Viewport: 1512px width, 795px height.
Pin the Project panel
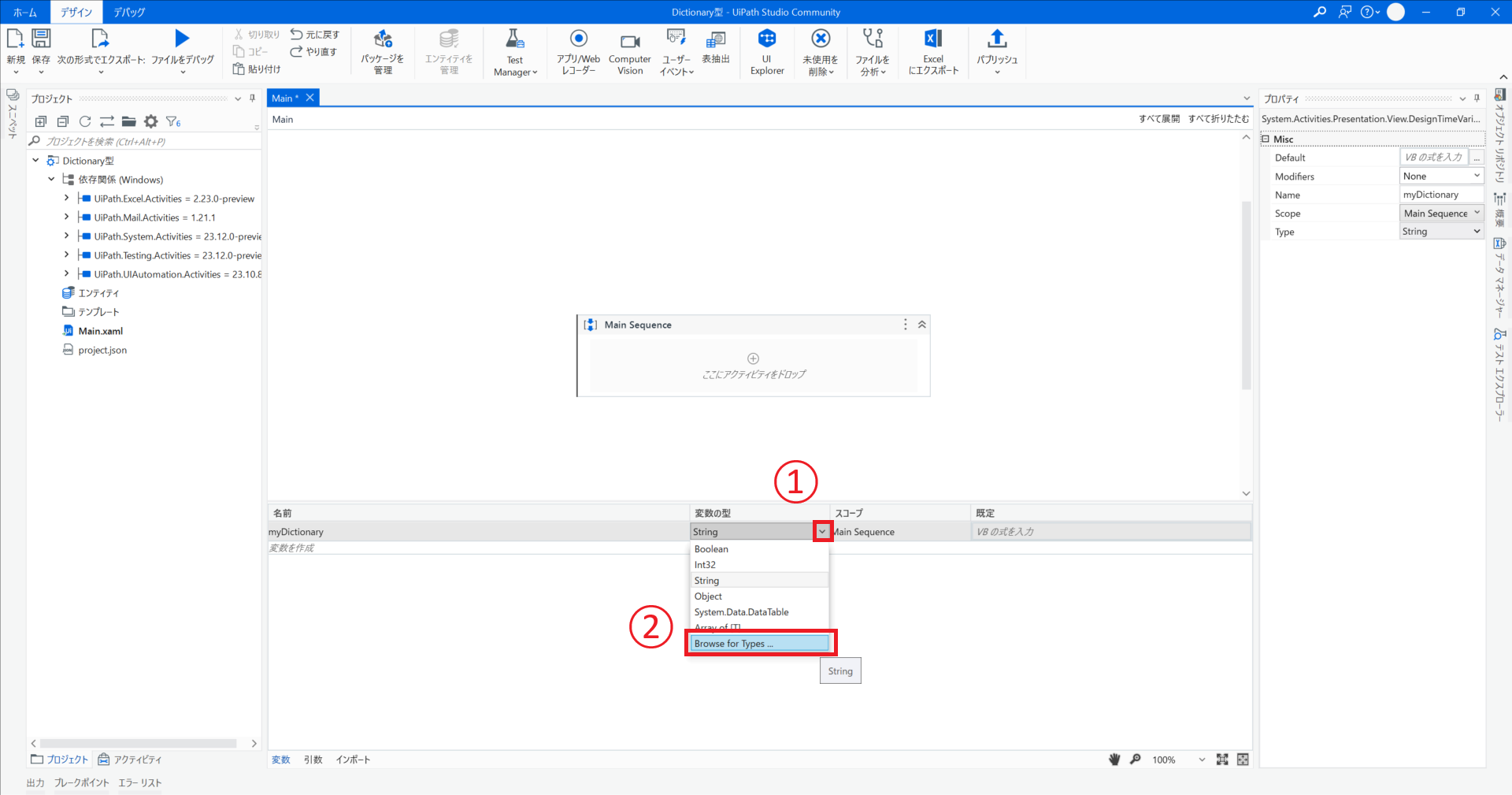pyautogui.click(x=252, y=98)
